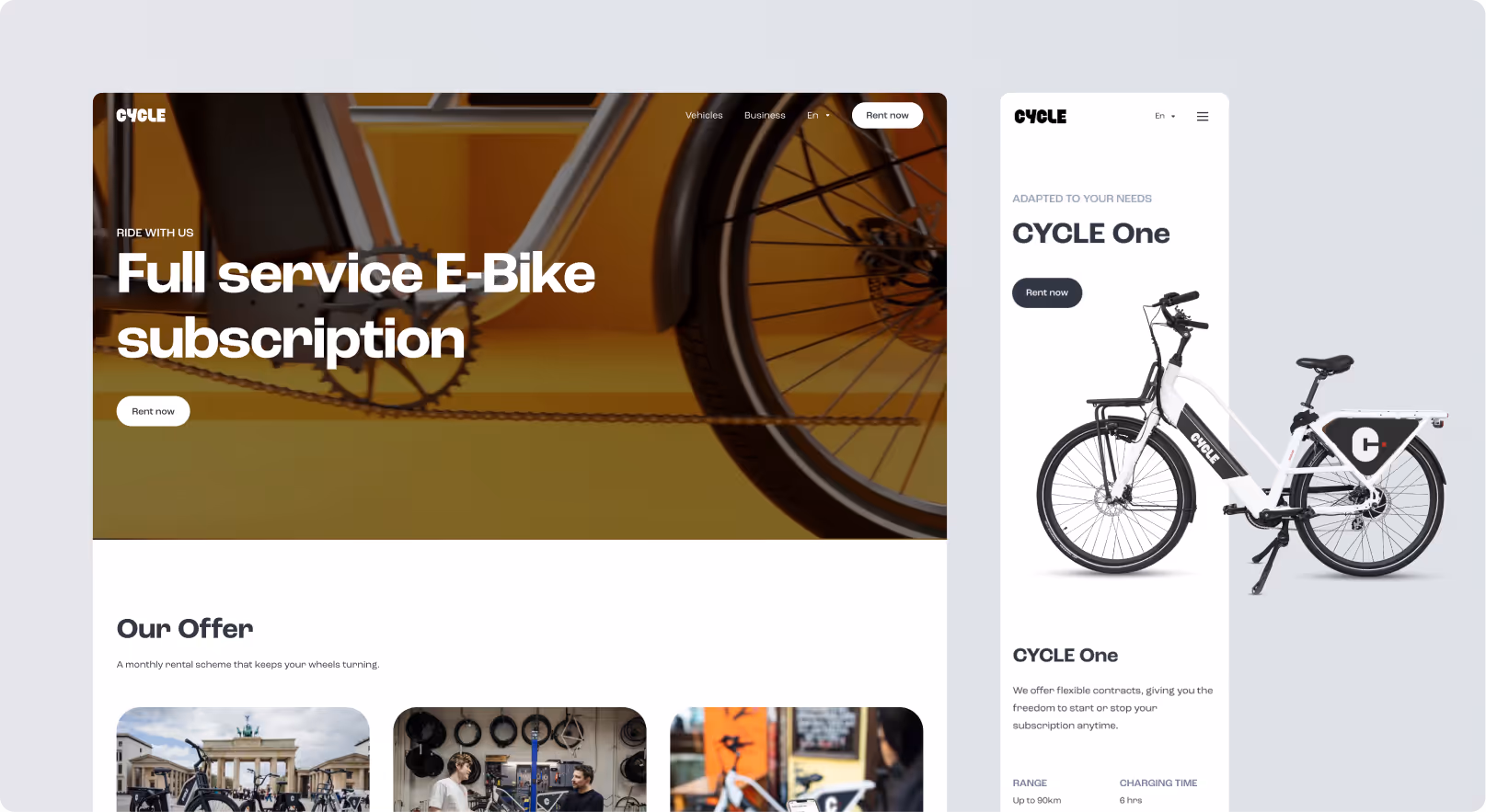
Task: Select the Brandenburg Gate offer thumbnail
Action: (243, 760)
